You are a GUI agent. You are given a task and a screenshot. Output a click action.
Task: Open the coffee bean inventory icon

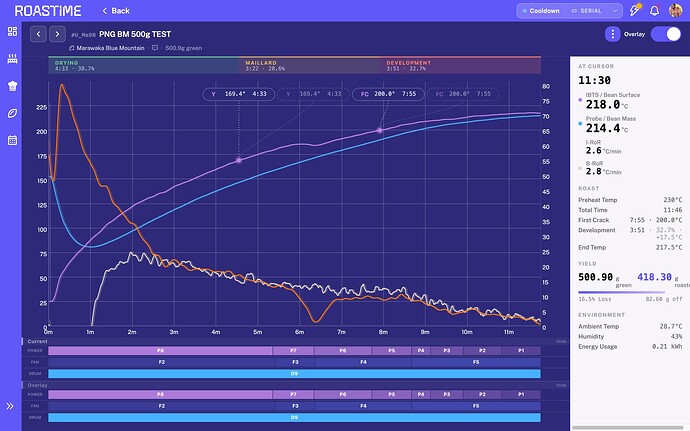tap(12, 113)
